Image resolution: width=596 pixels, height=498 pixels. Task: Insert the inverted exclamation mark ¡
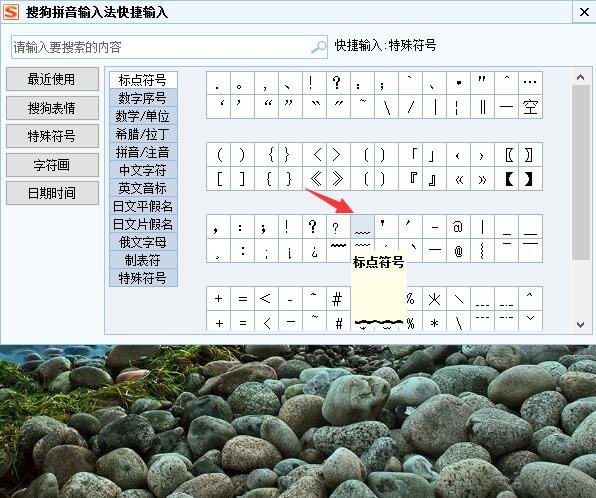[290, 251]
